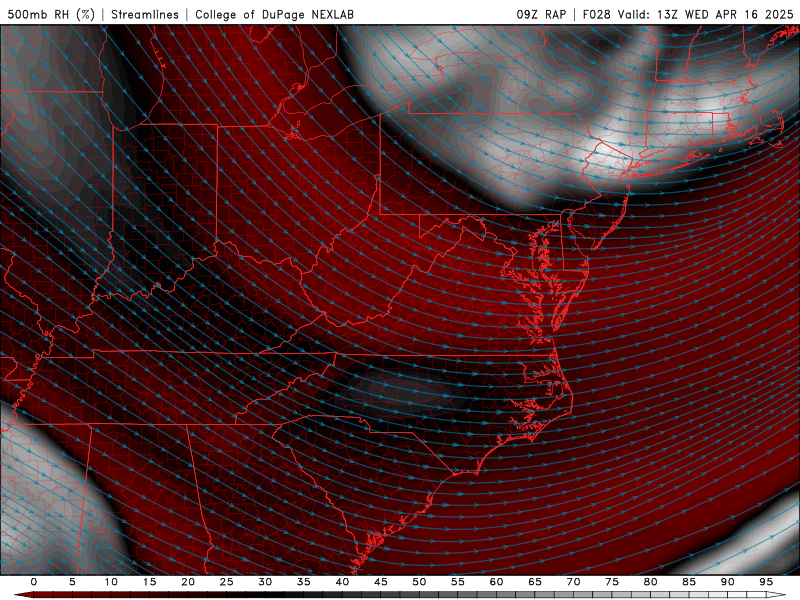Image resolution: width=800 pixels, height=600 pixels.
Task: Click the 90 tick label on legend
Action: pyautogui.click(x=728, y=582)
